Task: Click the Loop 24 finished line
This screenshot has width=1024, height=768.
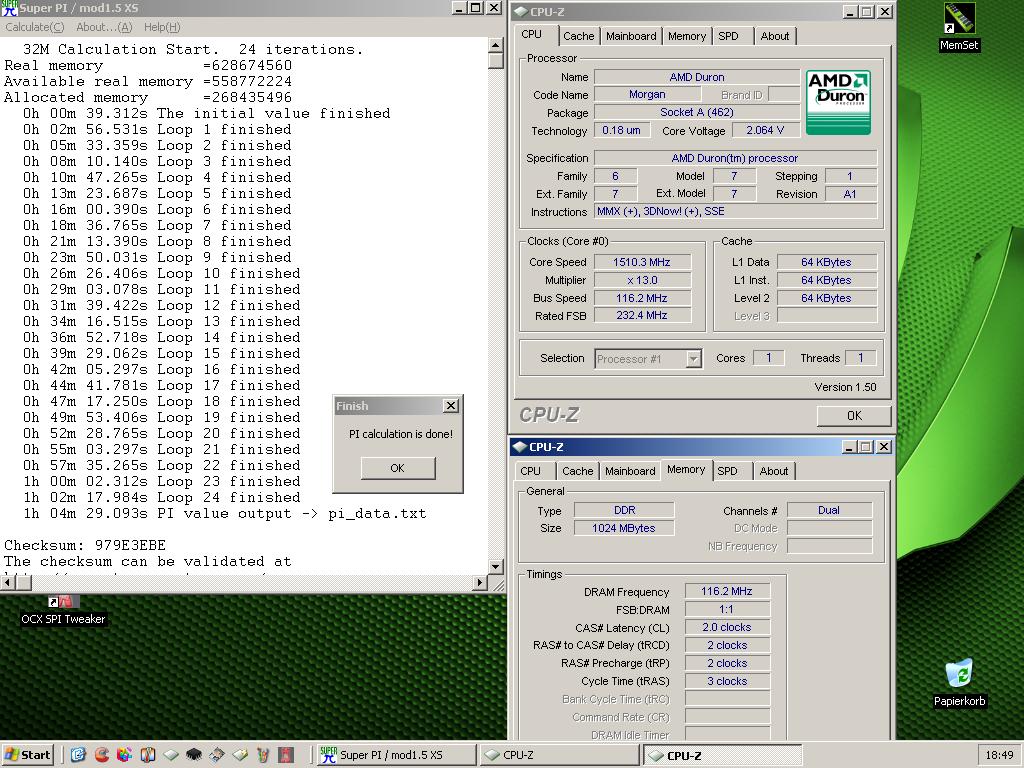Action: pyautogui.click(x=161, y=498)
